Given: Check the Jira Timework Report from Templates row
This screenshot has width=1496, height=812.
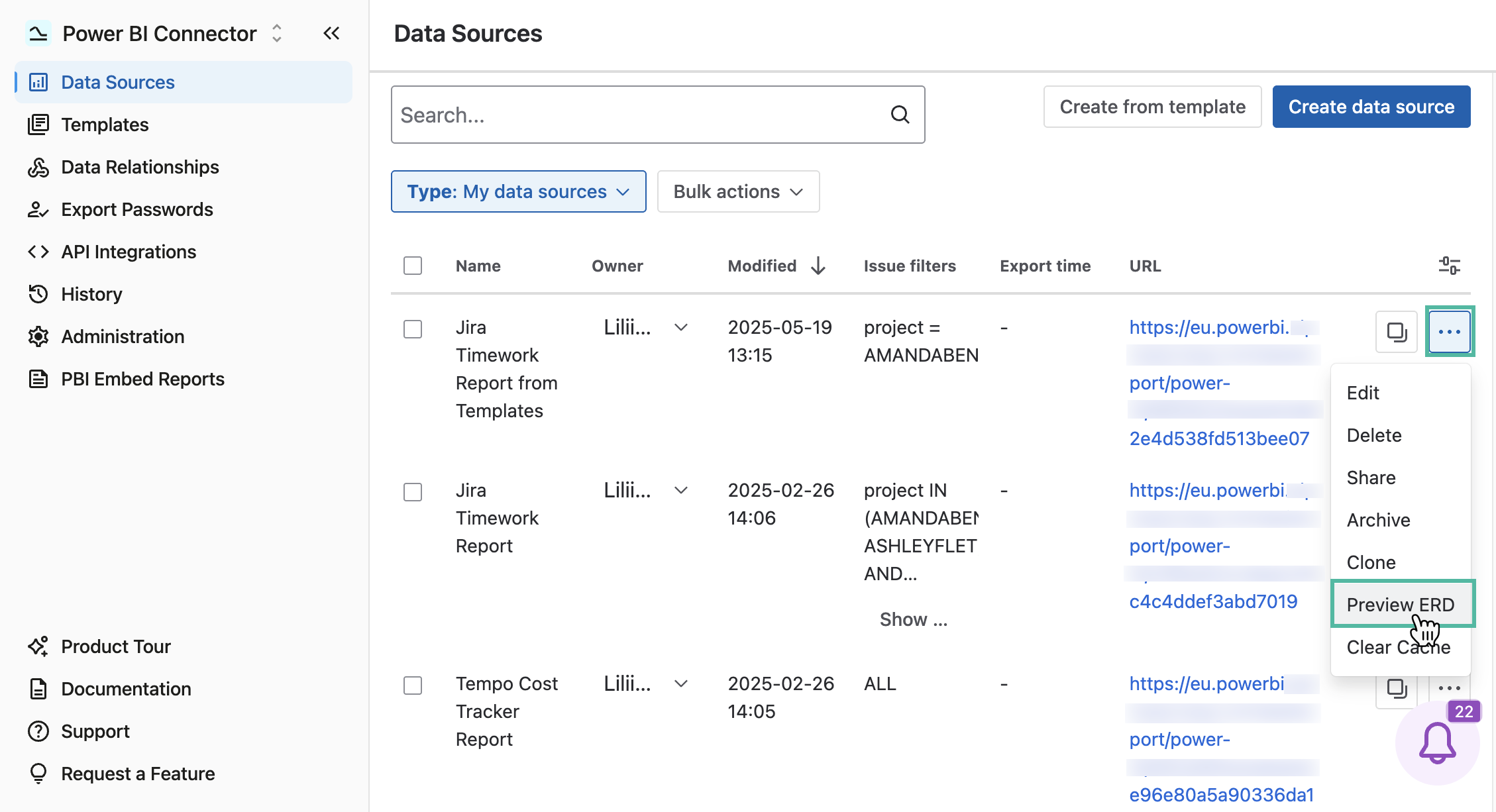Looking at the screenshot, I should click(x=413, y=329).
